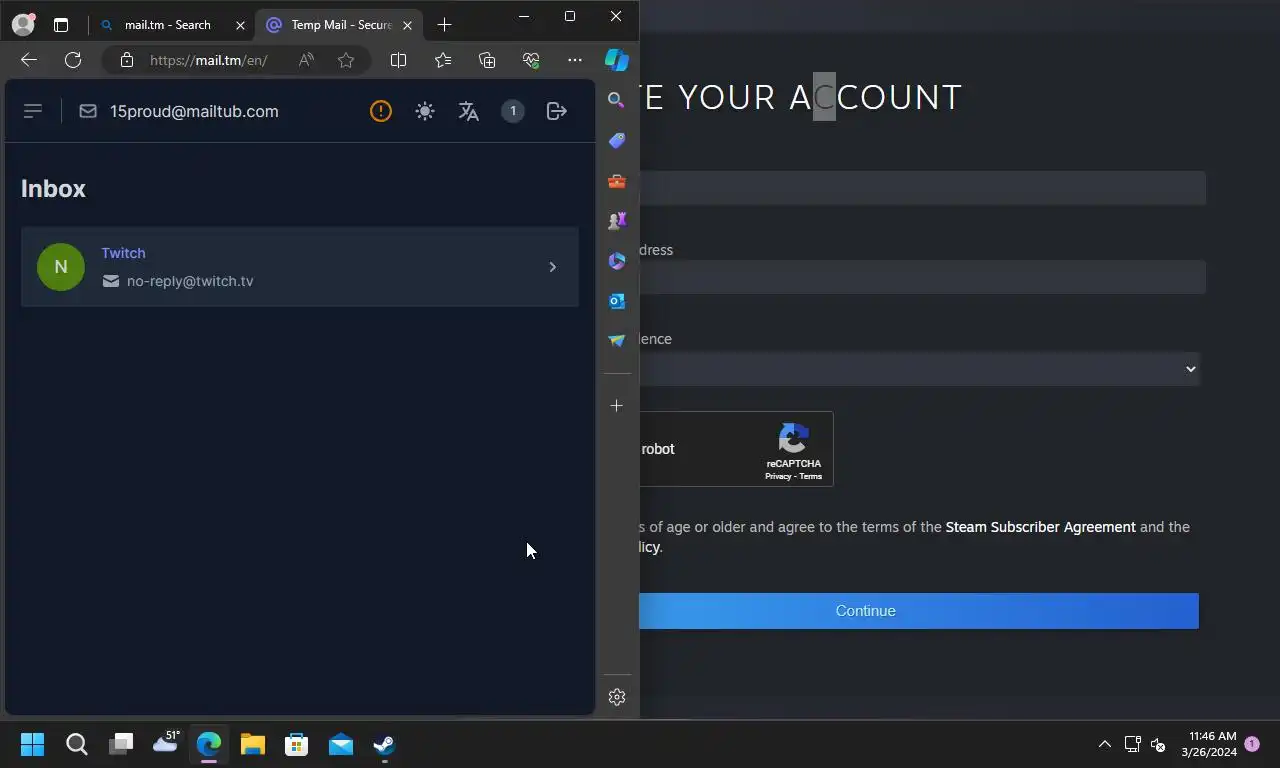Open Edge profile avatar menu
The width and height of the screenshot is (1280, 768).
point(23,25)
